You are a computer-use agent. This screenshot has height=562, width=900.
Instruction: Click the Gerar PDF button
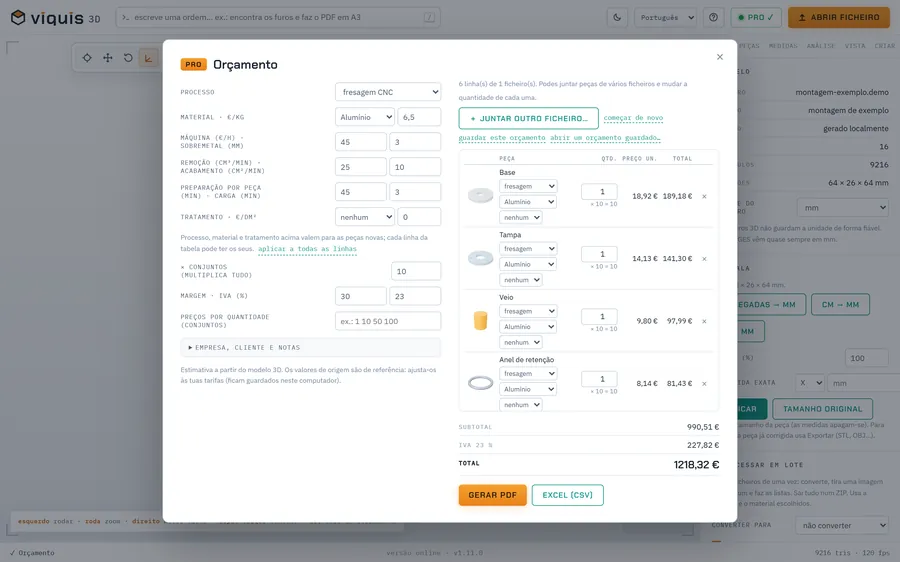coord(492,495)
